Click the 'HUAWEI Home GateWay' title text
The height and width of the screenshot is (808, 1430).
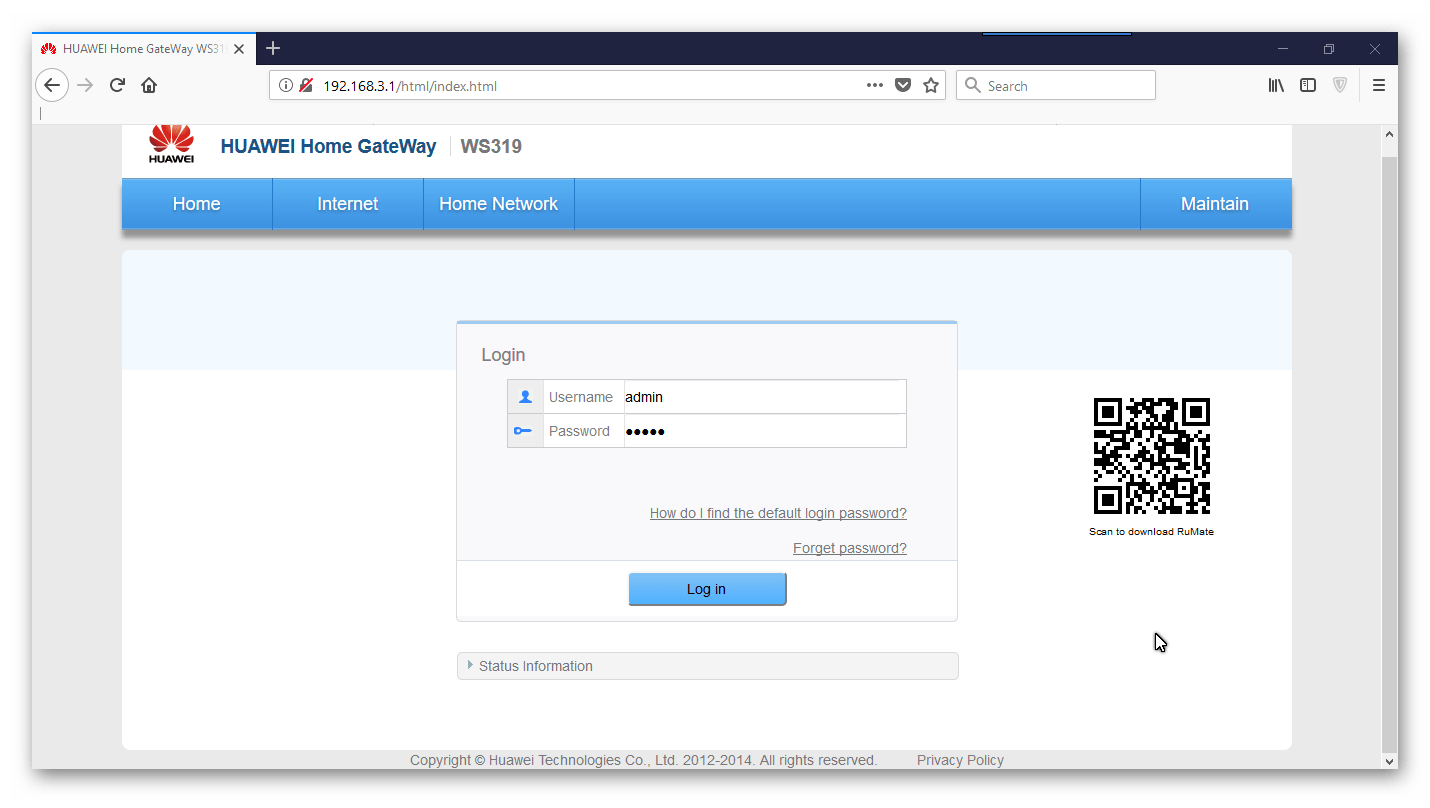point(328,146)
